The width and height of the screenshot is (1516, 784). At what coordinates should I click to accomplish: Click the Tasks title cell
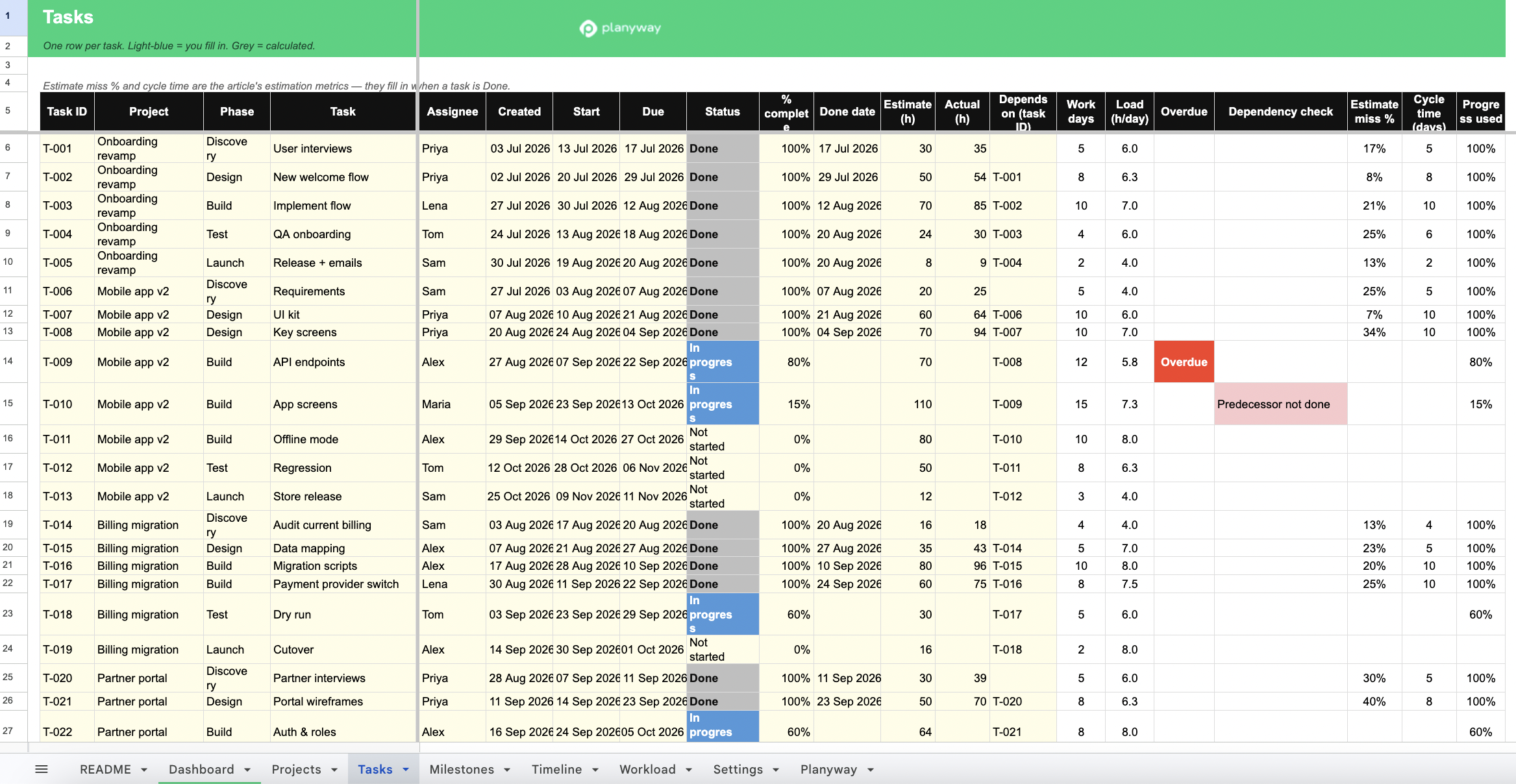coord(68,17)
